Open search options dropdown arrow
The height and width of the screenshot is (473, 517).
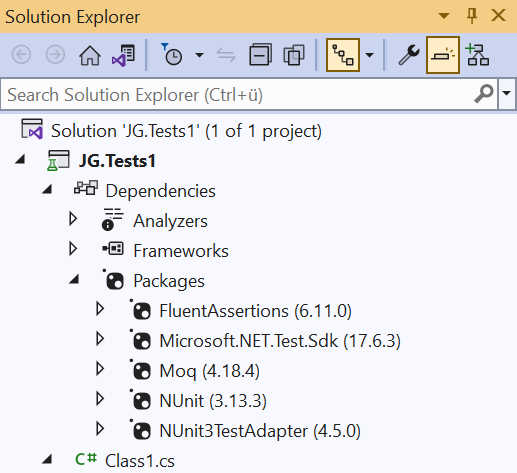(507, 93)
